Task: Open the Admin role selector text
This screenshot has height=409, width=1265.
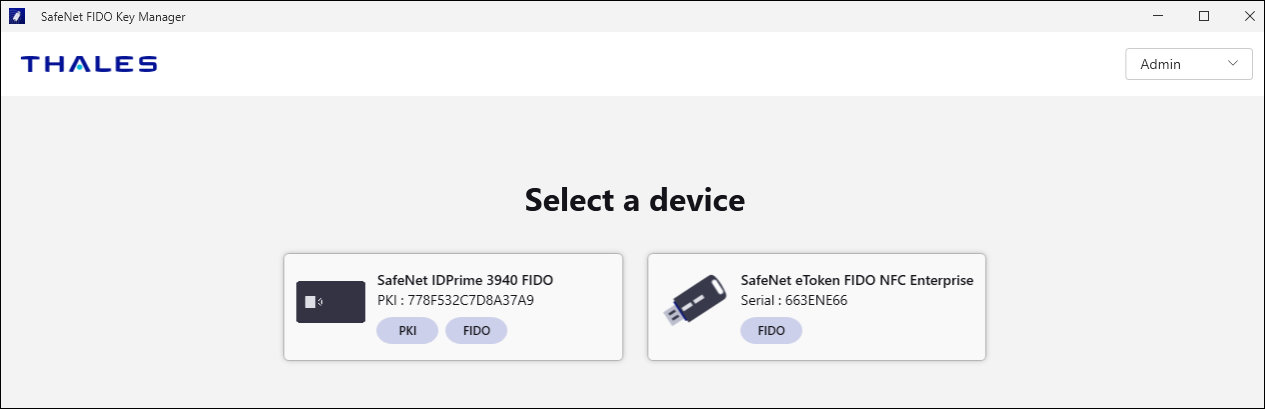Action: [1161, 64]
